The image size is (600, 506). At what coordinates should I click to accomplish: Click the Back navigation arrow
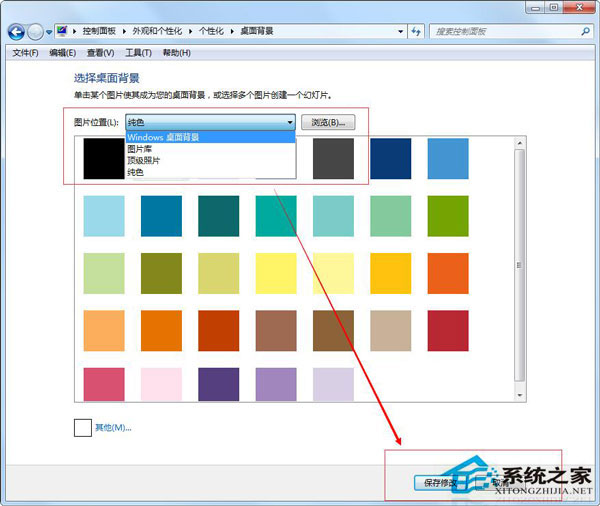(x=16, y=32)
